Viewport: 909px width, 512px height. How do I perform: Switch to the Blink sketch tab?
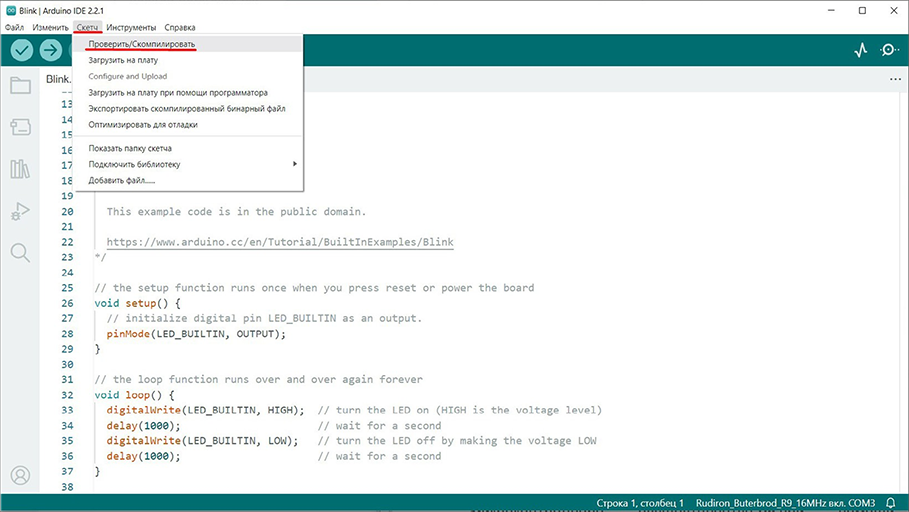click(x=59, y=79)
